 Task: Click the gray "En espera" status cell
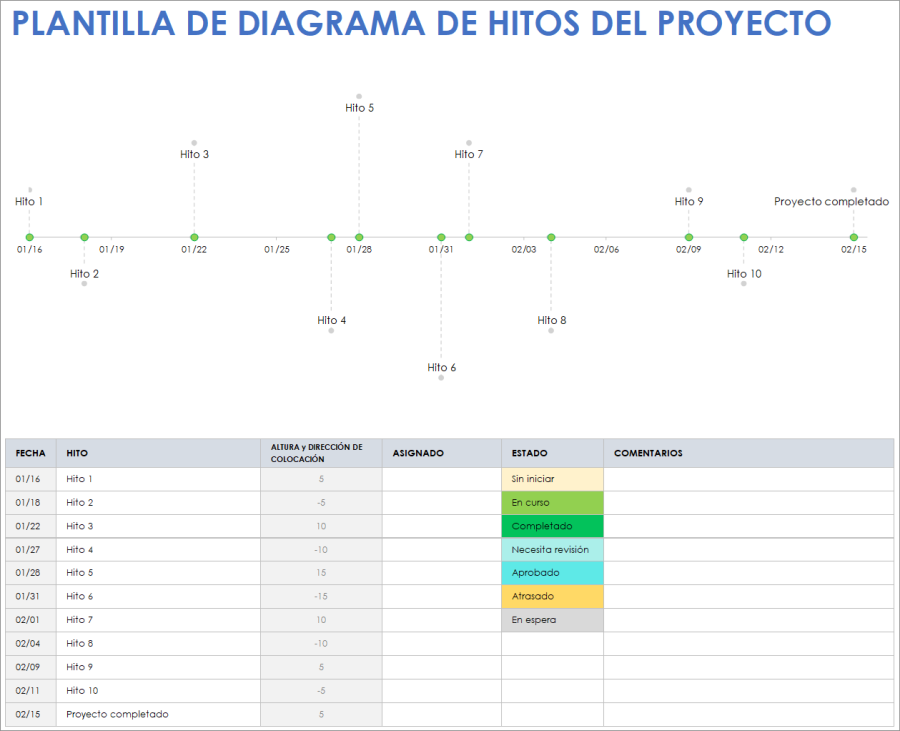coord(552,620)
